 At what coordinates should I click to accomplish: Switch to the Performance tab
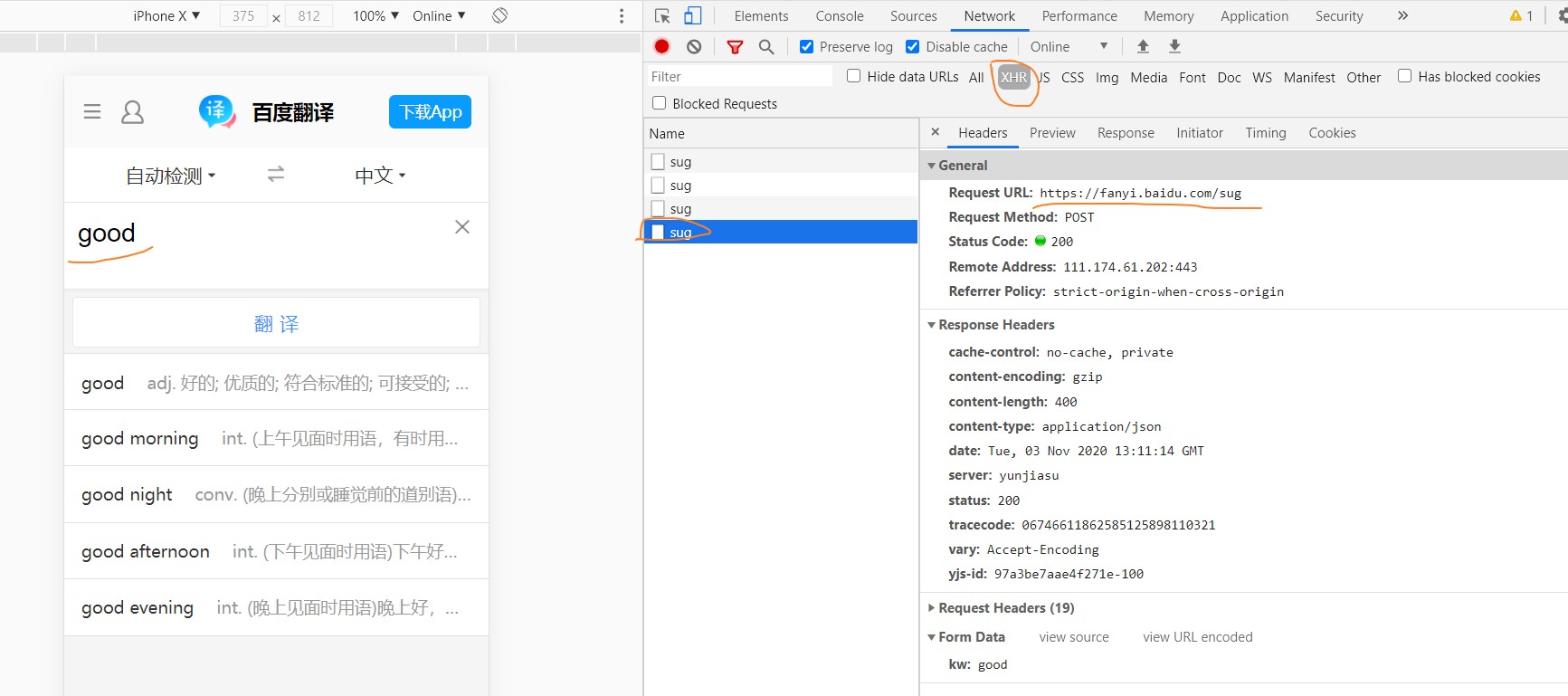(x=1079, y=15)
